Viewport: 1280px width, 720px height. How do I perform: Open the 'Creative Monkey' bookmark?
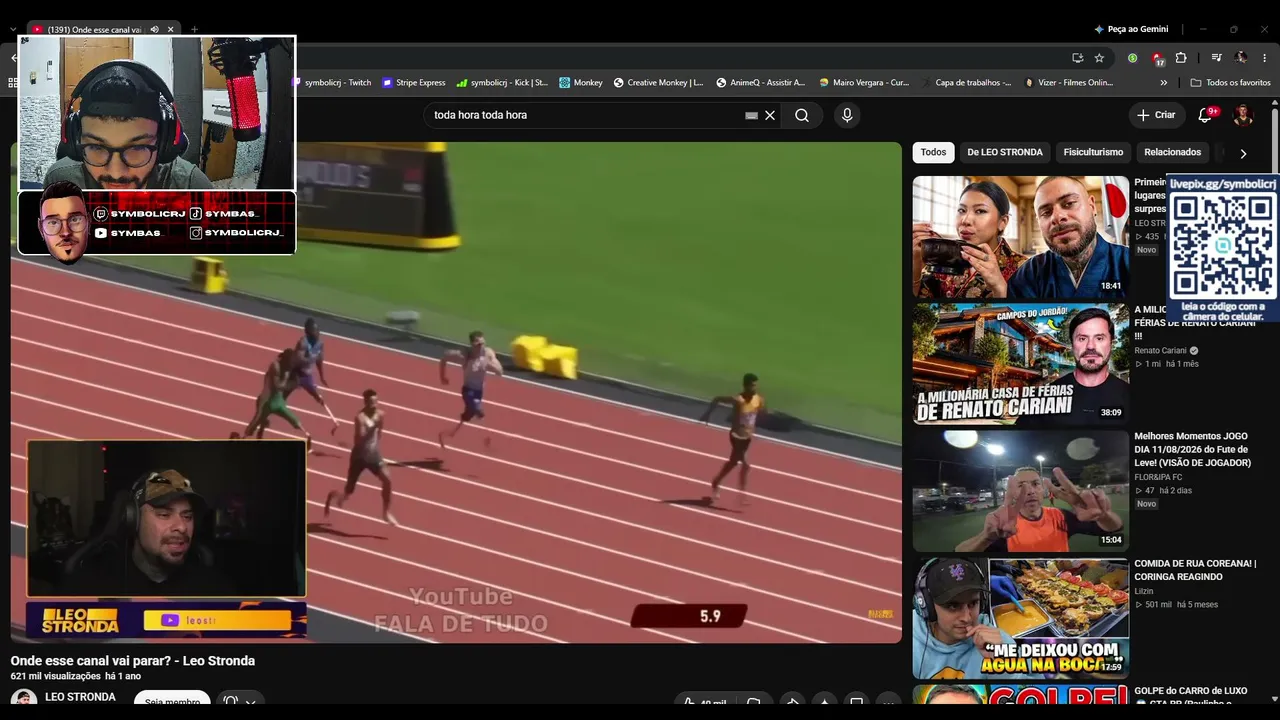[659, 83]
